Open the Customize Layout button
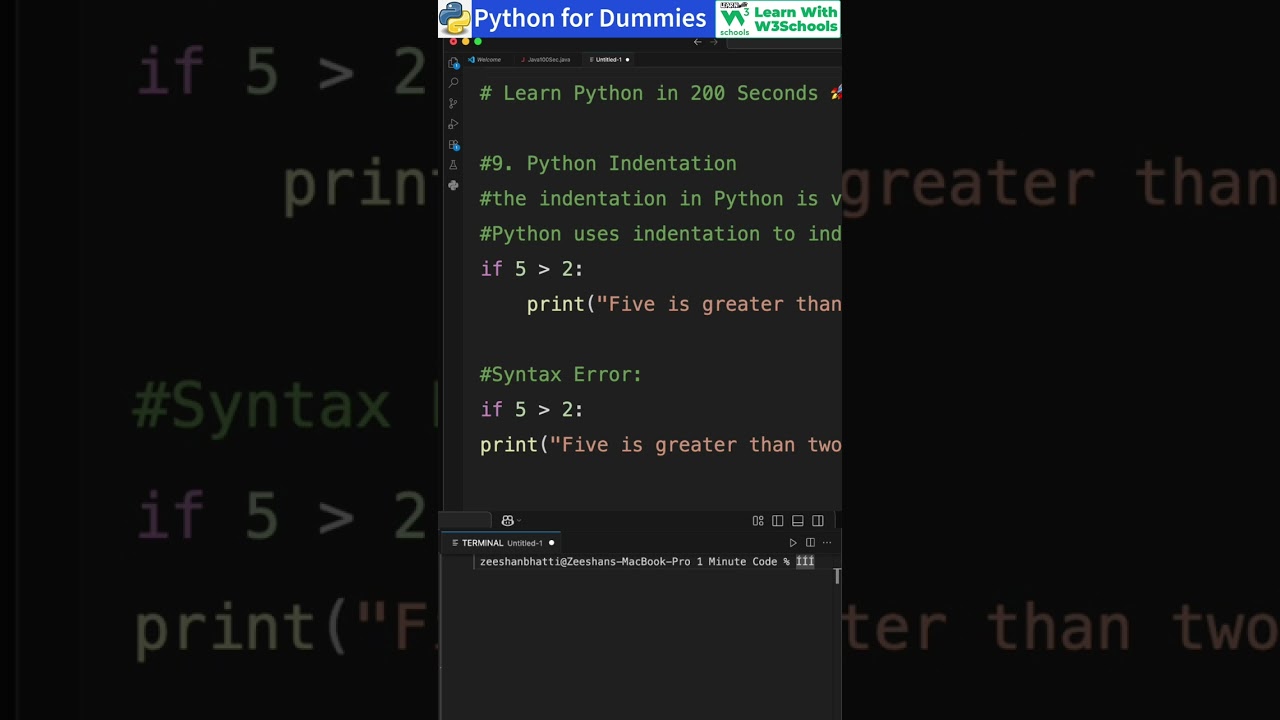This screenshot has height=720, width=1280. pos(758,521)
